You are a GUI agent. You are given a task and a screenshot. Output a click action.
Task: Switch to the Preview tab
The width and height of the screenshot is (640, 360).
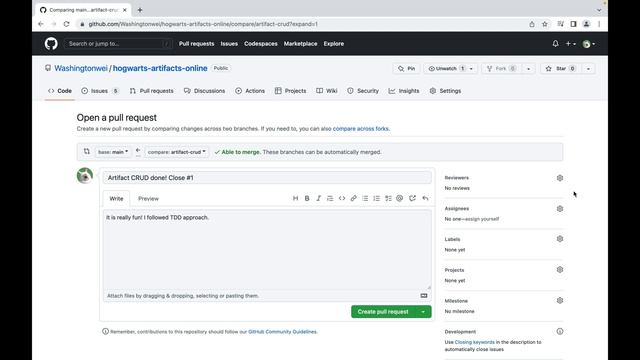148,199
